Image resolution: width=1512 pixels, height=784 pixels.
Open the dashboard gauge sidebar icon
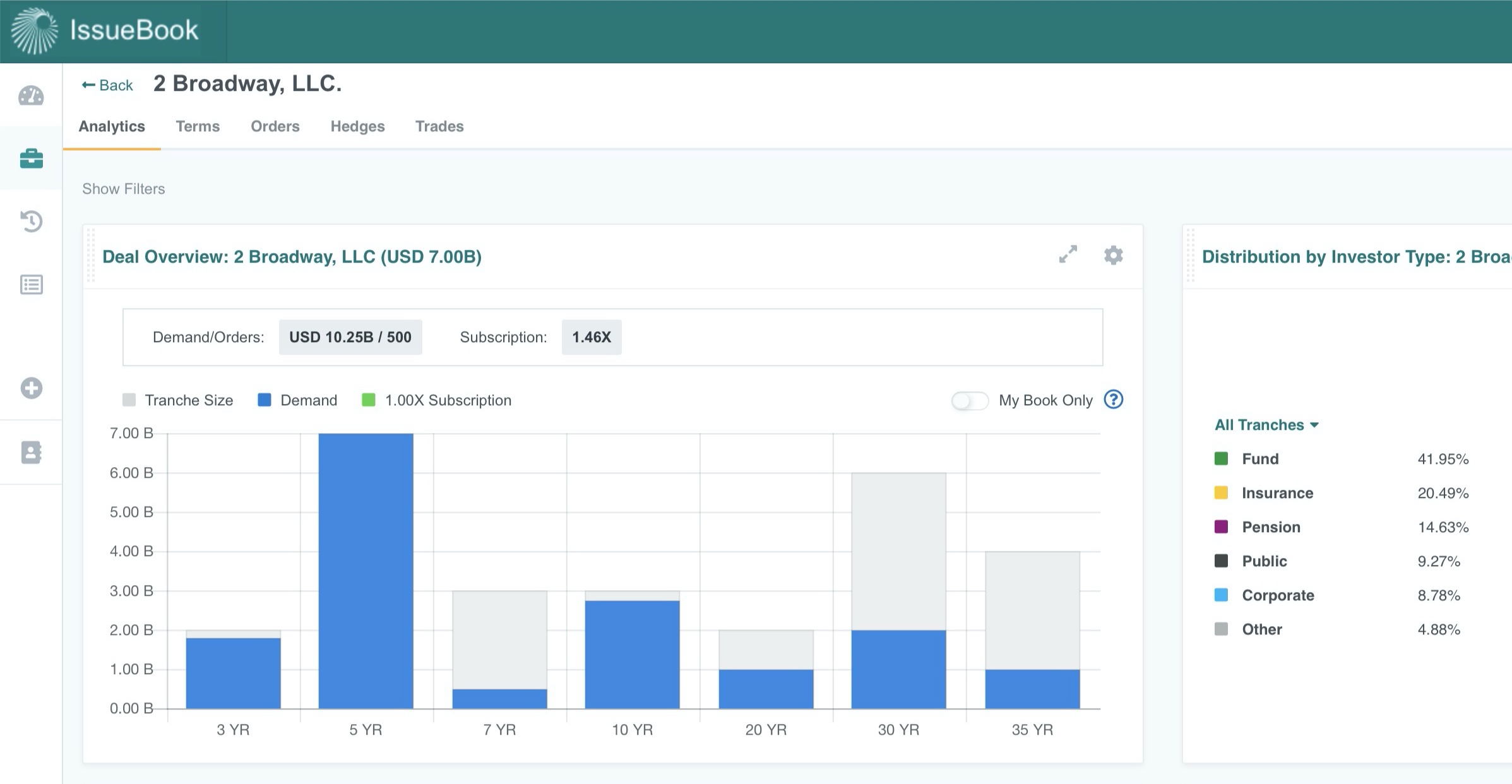tap(31, 96)
